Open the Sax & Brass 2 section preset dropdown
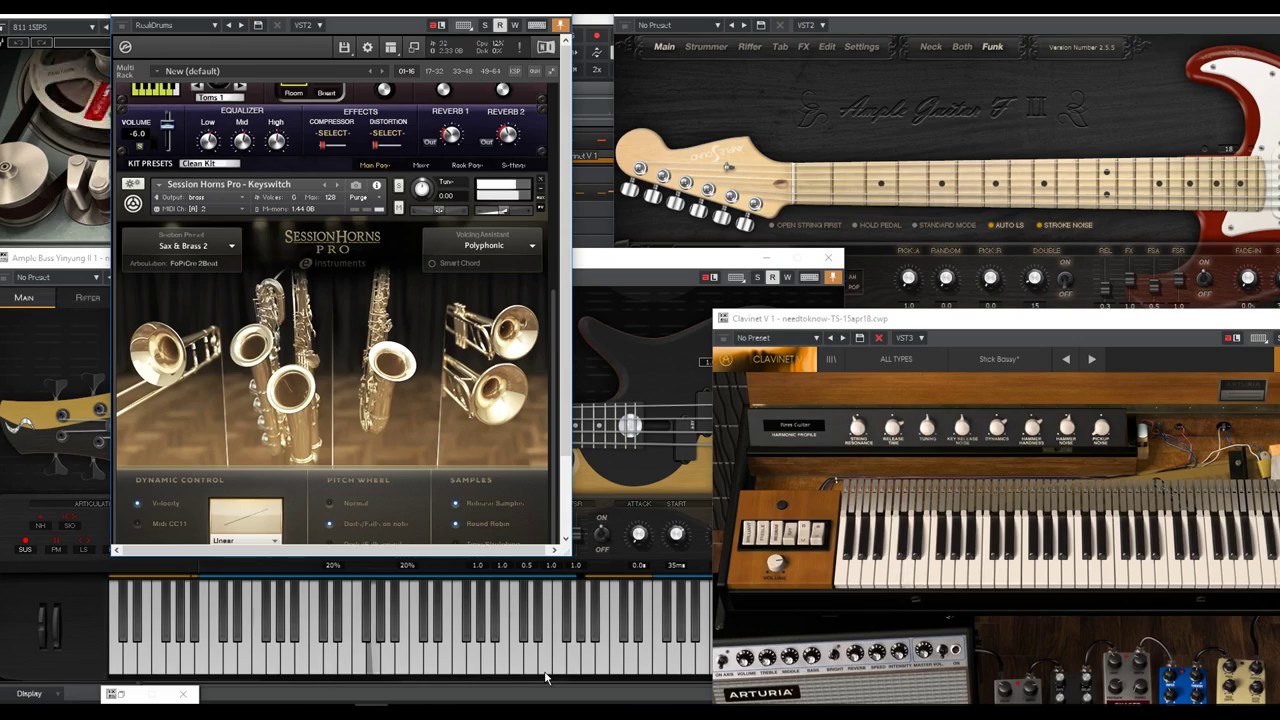This screenshot has width=1280, height=720. click(x=183, y=246)
